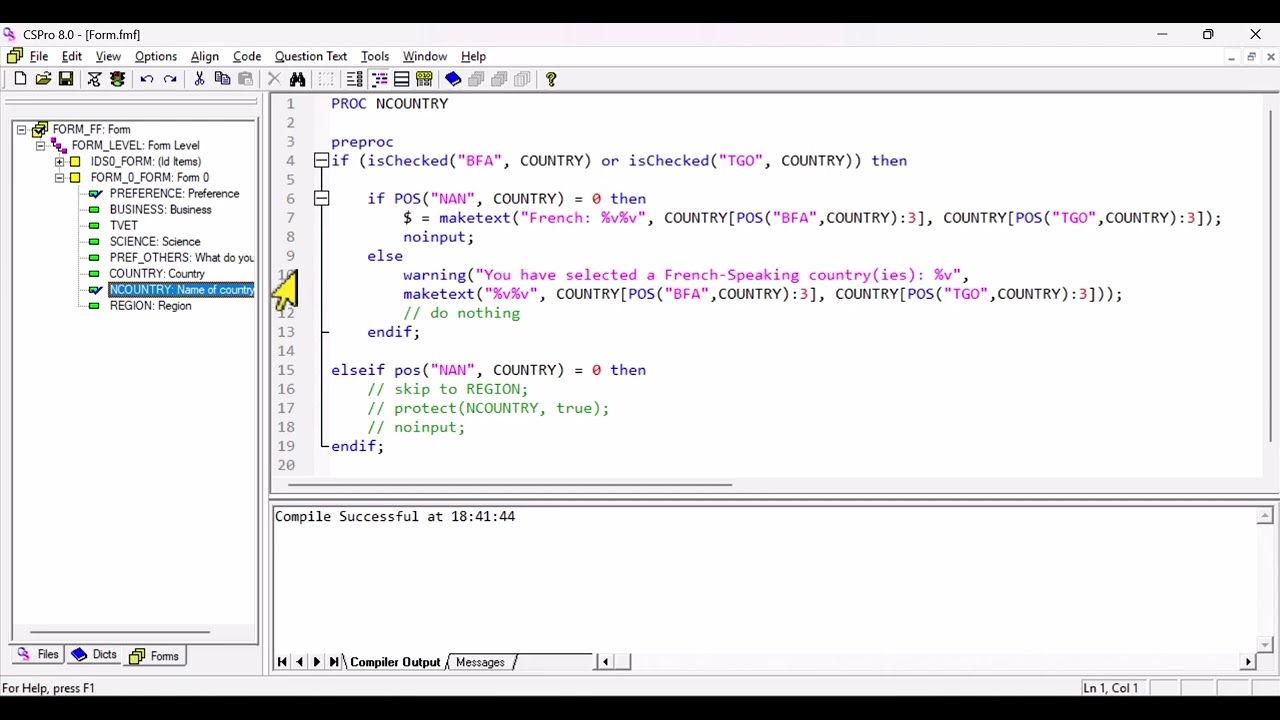Switch to the Compiler Output tab
This screenshot has height=720, width=1280.
click(395, 662)
